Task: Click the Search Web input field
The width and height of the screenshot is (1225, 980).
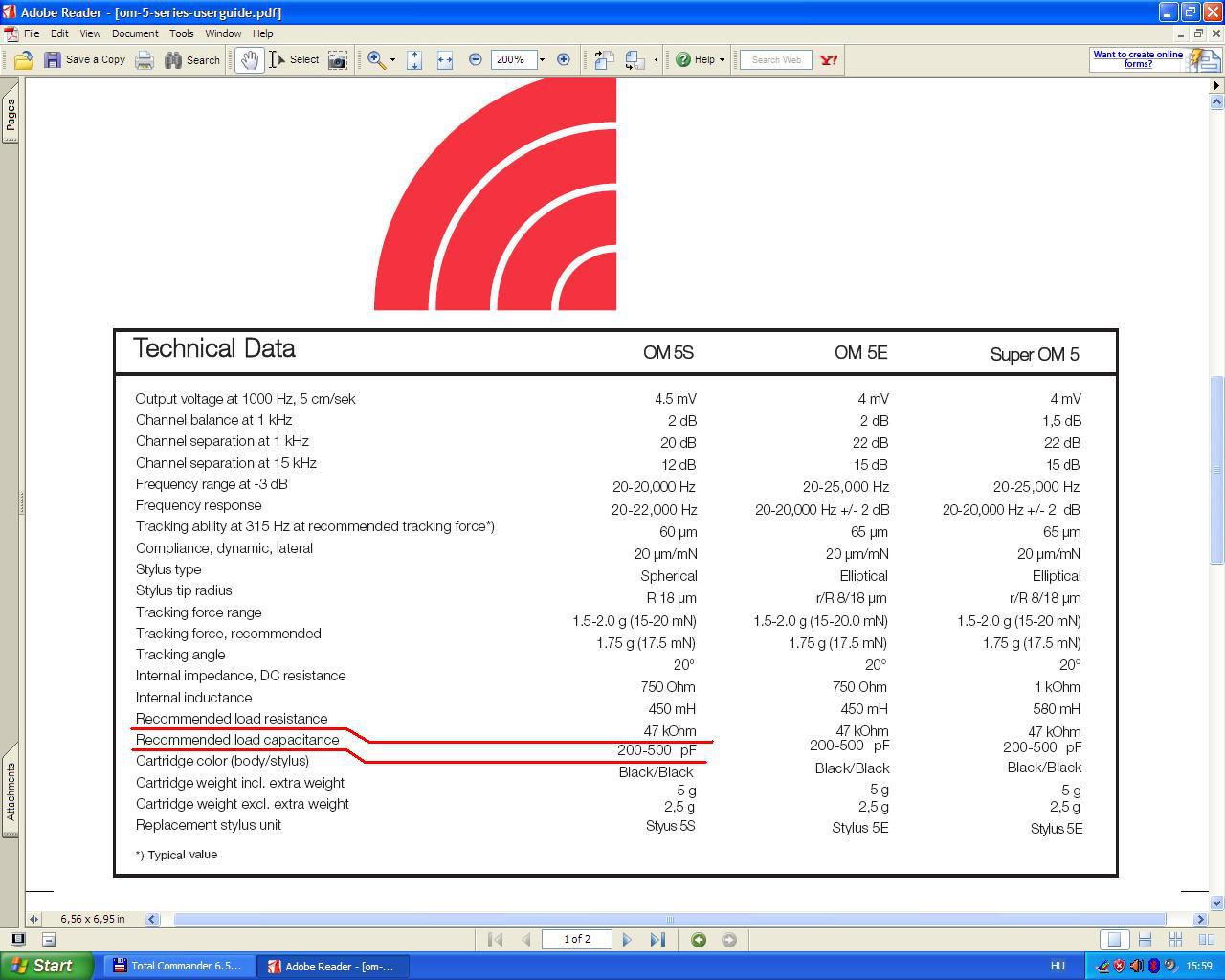Action: click(776, 60)
